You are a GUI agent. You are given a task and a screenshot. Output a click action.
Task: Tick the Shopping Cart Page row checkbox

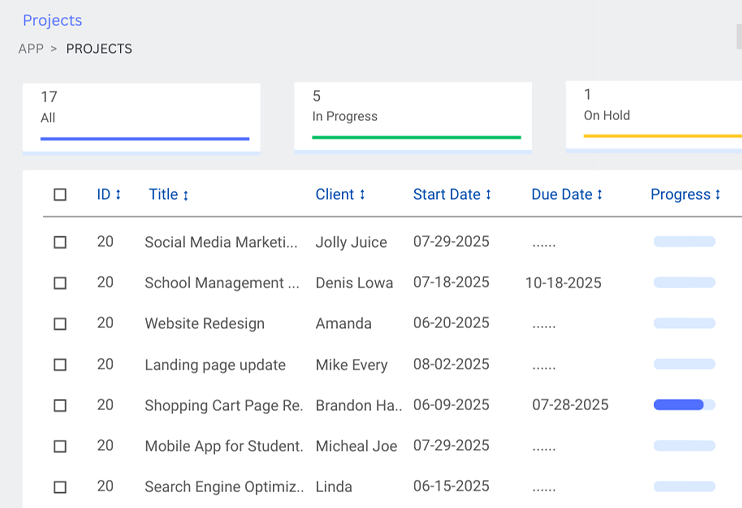point(60,406)
